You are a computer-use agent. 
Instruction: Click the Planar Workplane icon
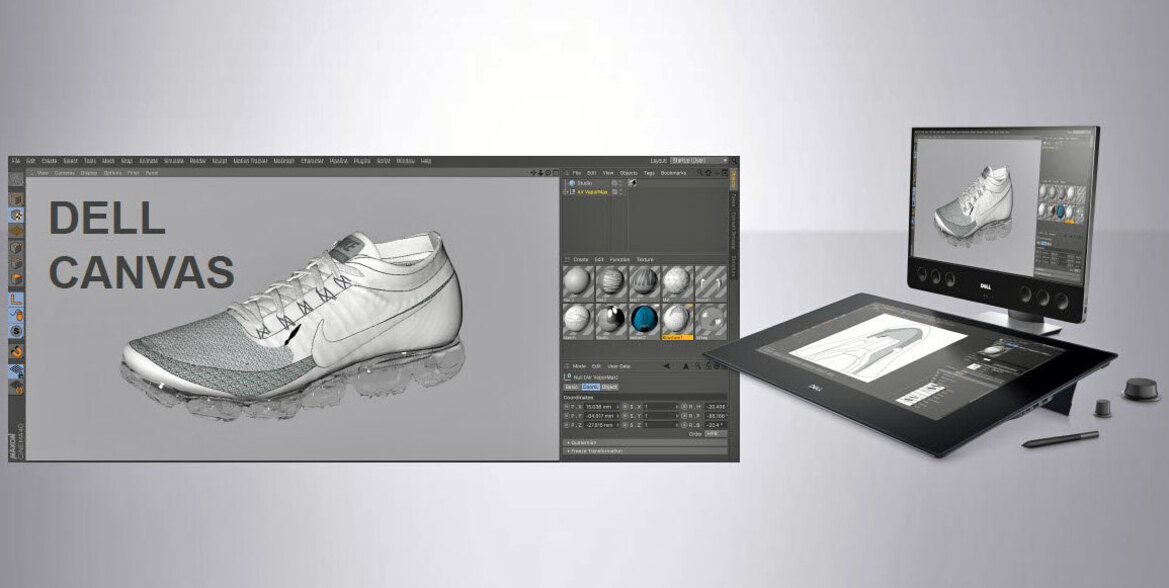16,386
